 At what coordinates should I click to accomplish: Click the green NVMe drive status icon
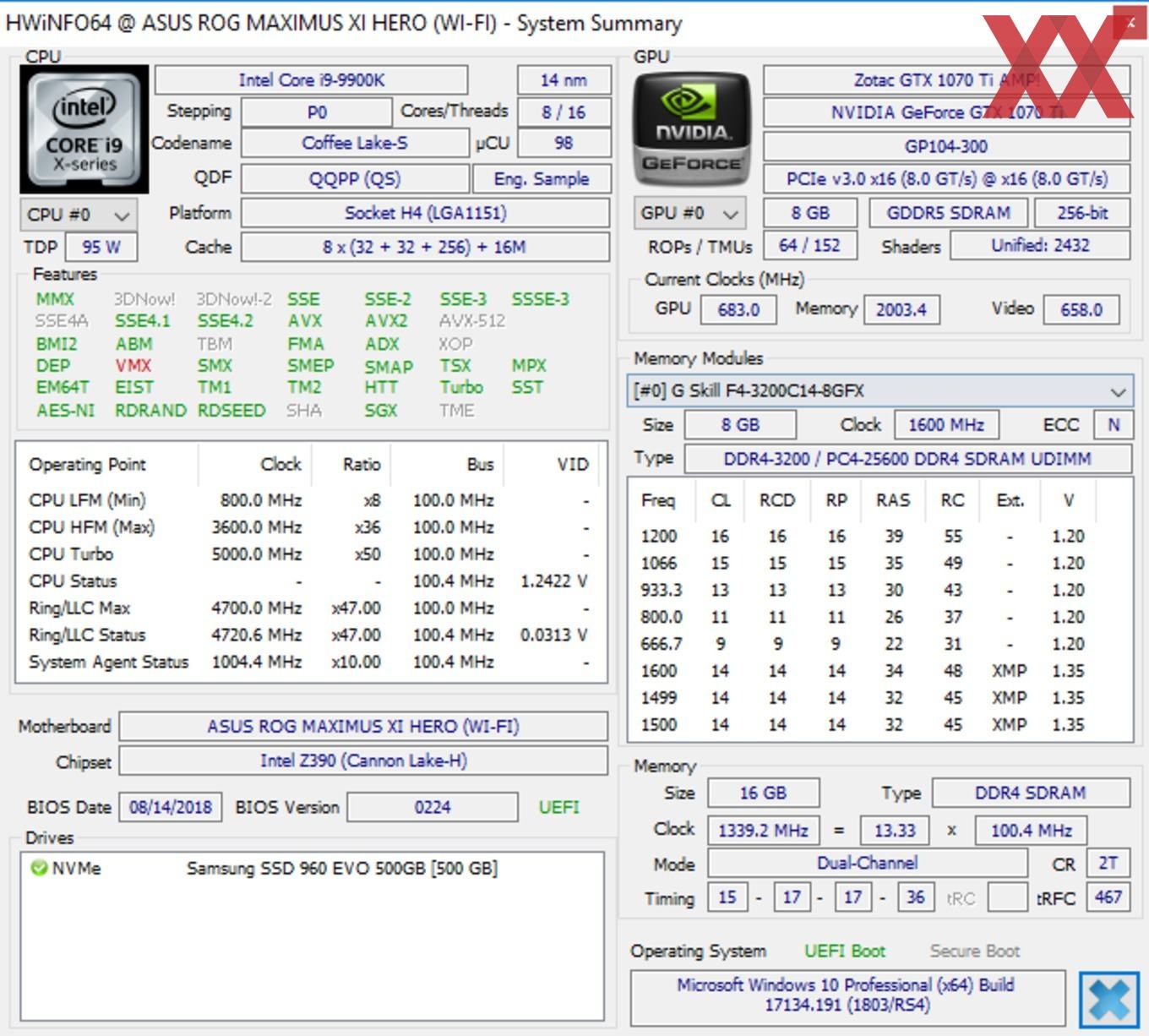(x=38, y=868)
